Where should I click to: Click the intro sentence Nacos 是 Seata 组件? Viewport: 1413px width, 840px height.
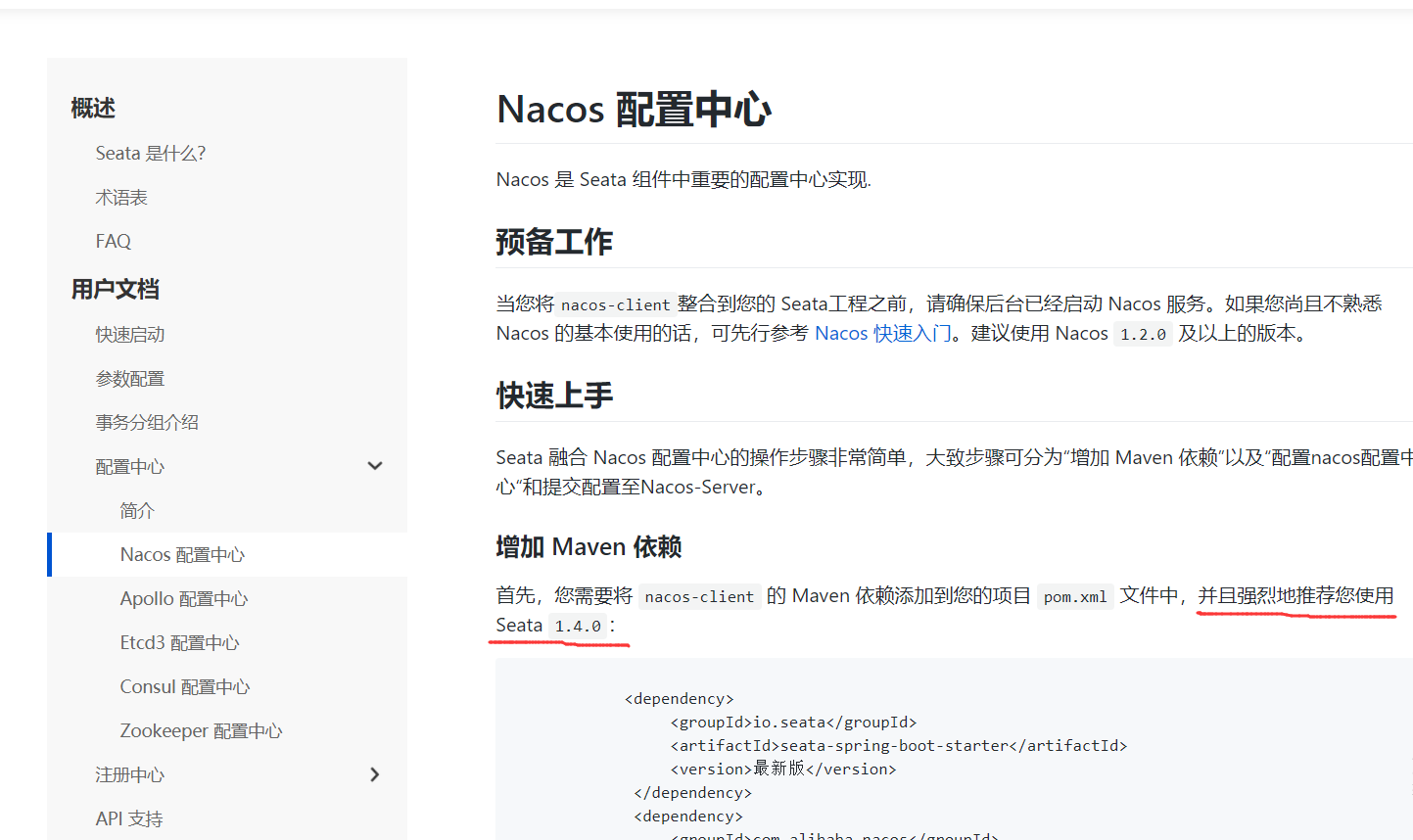(683, 179)
